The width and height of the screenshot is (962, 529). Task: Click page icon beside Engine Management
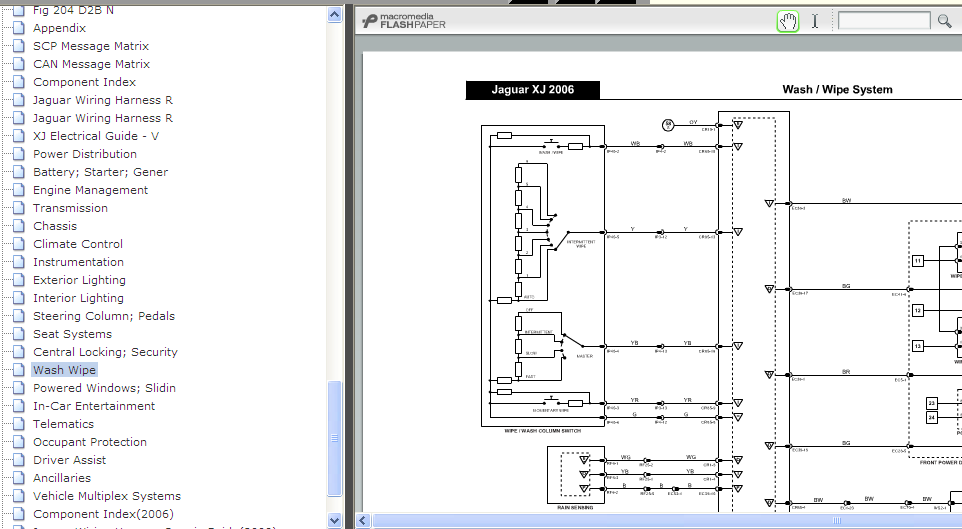[x=20, y=190]
